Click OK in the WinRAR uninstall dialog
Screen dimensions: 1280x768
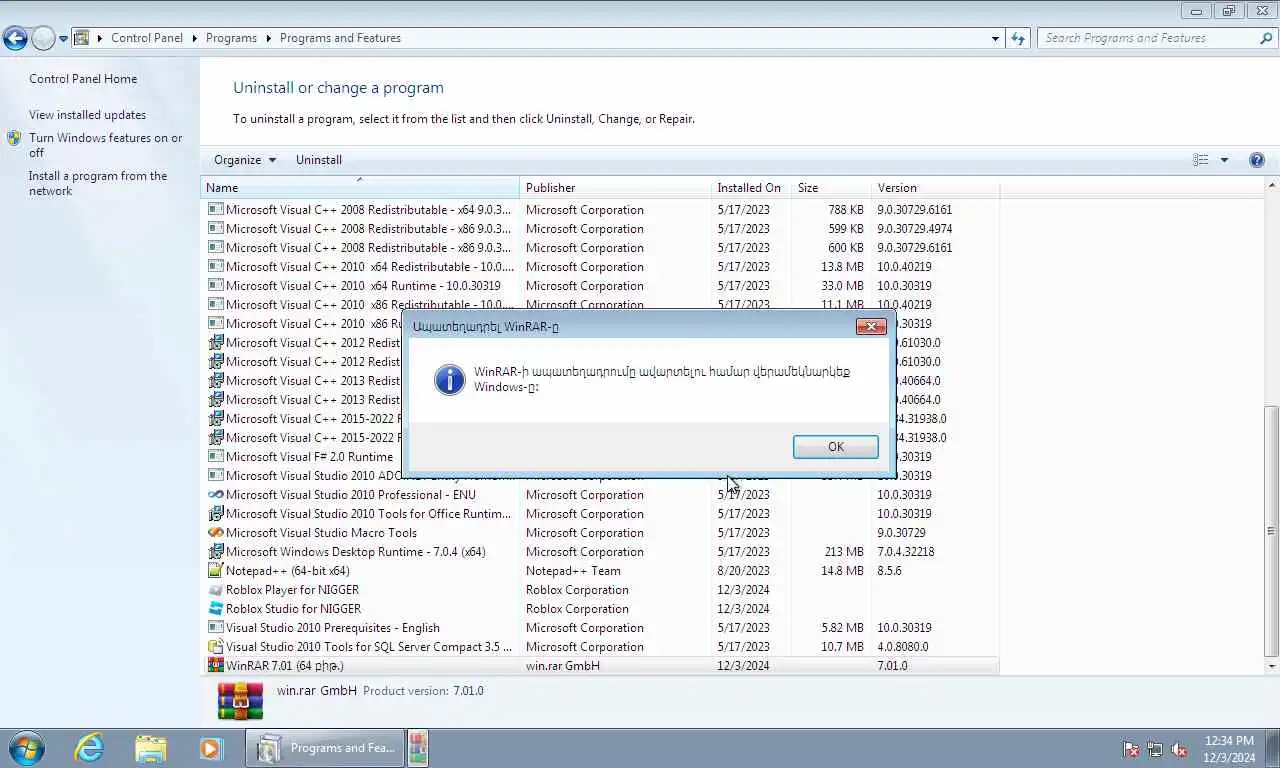(x=835, y=447)
